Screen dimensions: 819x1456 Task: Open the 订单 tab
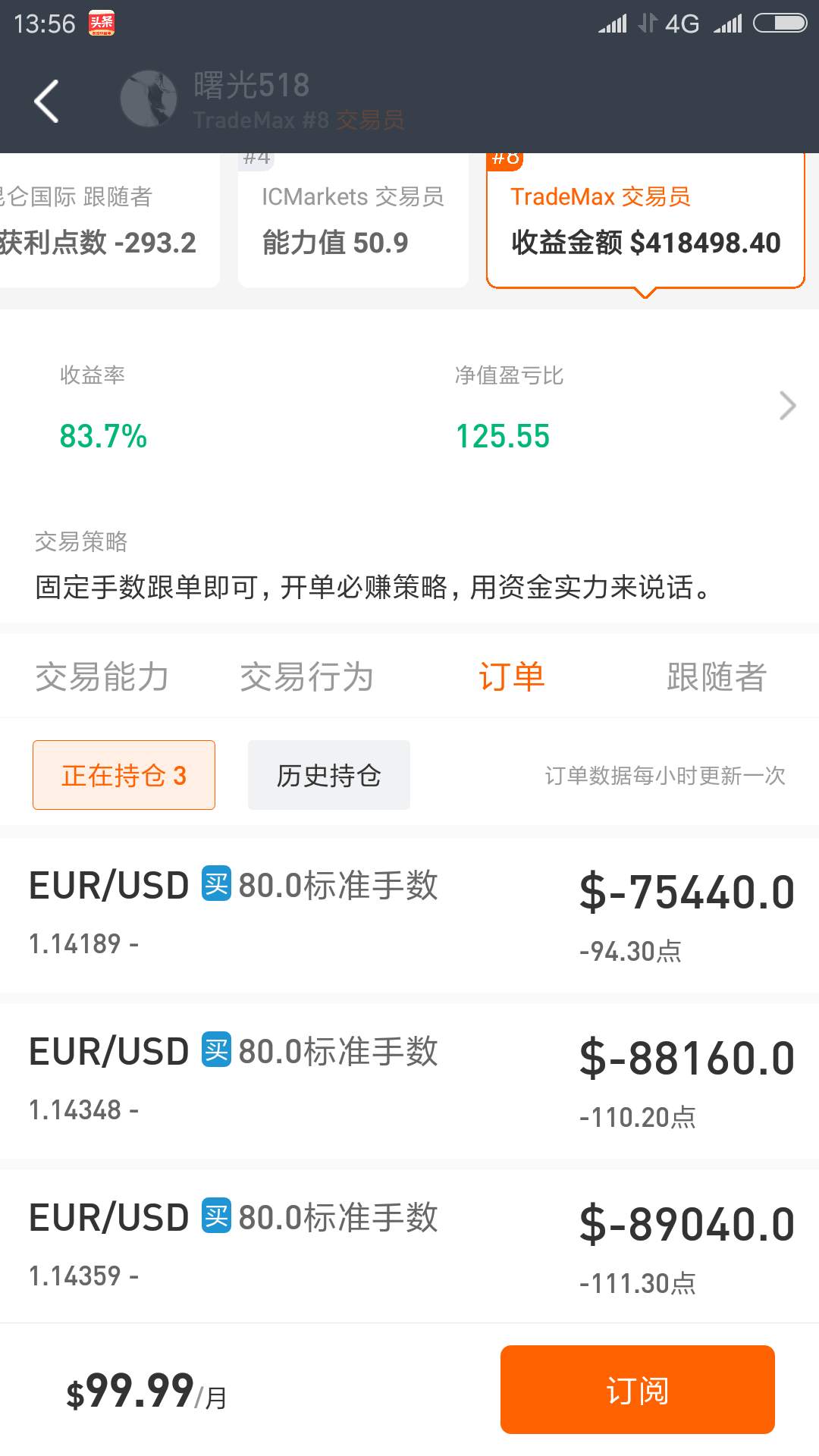click(x=512, y=676)
